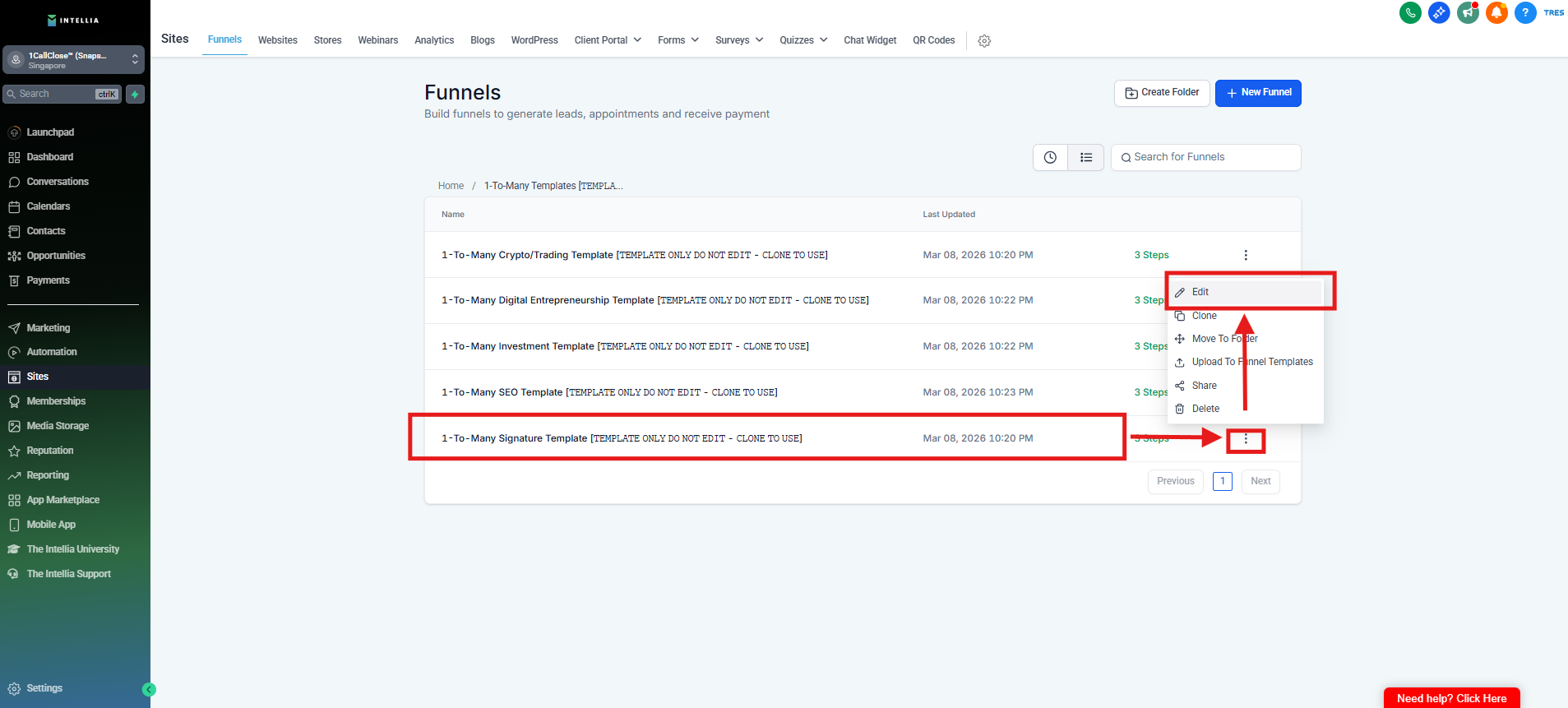Choose Move To Folder in context menu
Viewport: 1568px width, 708px height.
[1246, 339]
